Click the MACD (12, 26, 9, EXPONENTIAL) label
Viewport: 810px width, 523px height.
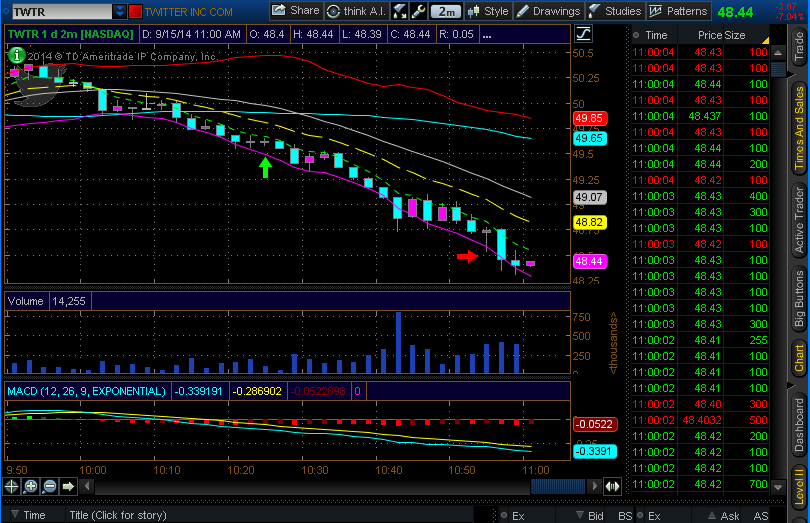86,391
